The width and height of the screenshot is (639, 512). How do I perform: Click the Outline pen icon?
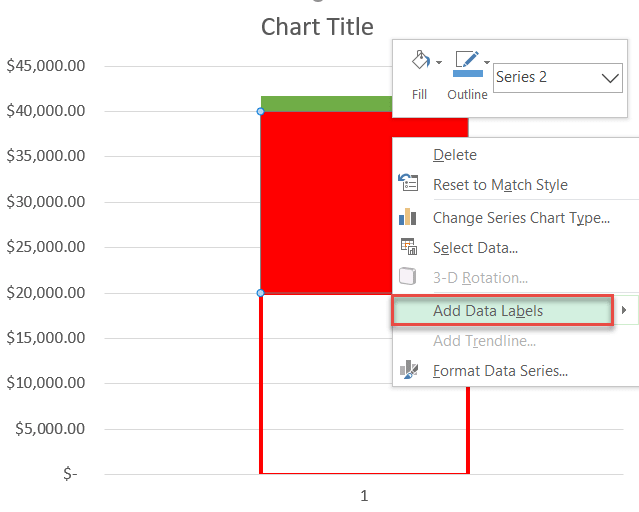pyautogui.click(x=466, y=62)
